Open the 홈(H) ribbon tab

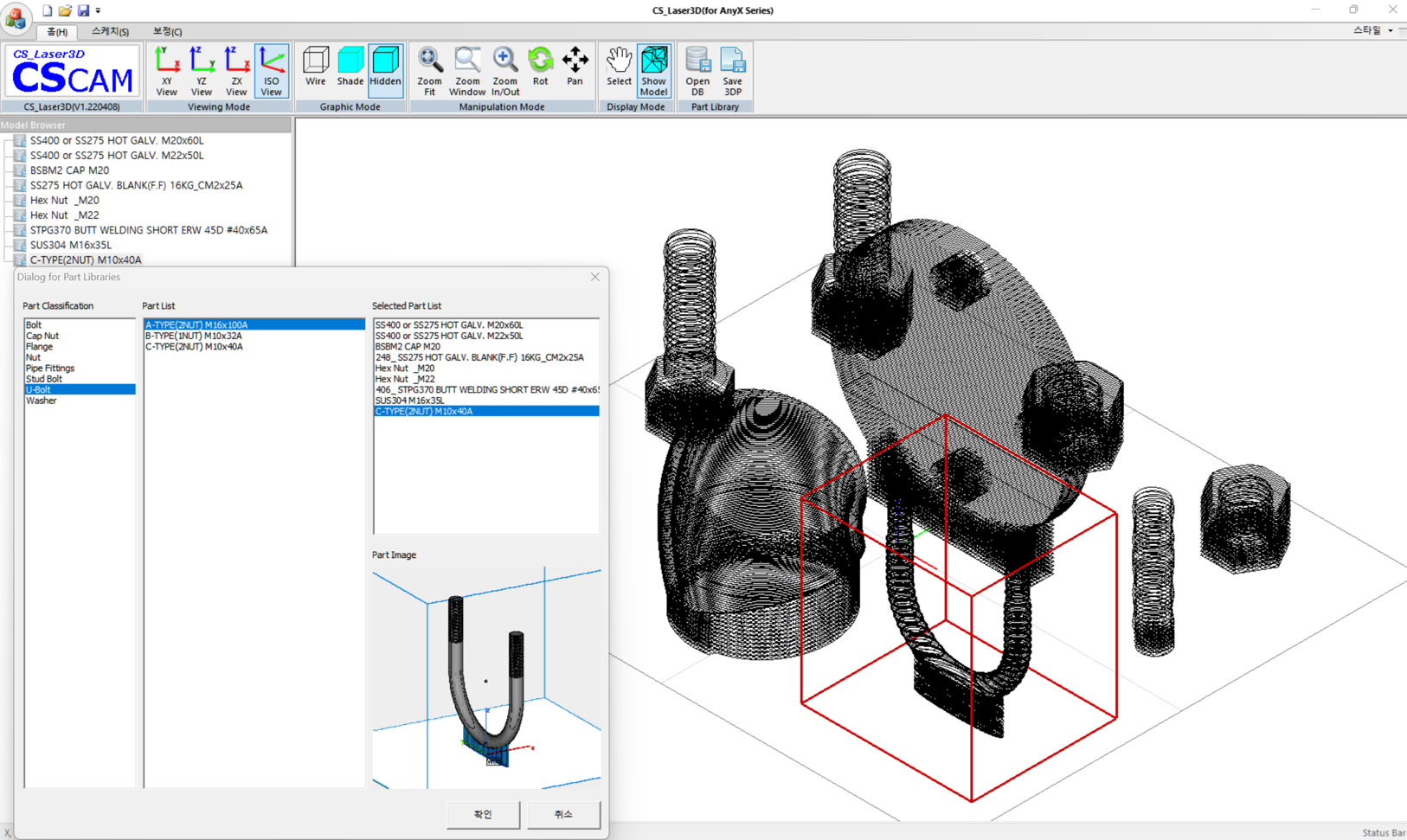(x=57, y=32)
